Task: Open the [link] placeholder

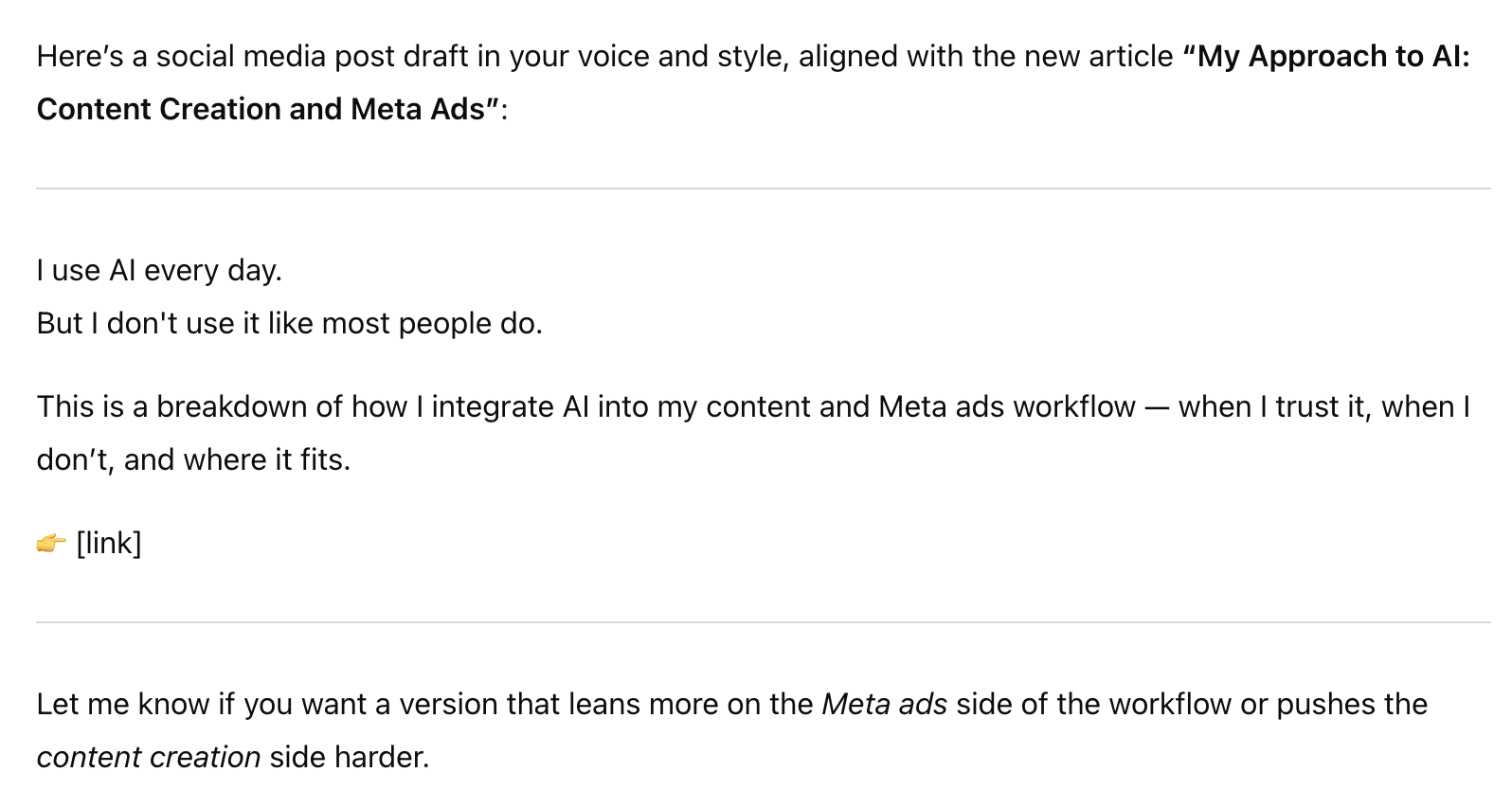Action: pyautogui.click(x=109, y=544)
